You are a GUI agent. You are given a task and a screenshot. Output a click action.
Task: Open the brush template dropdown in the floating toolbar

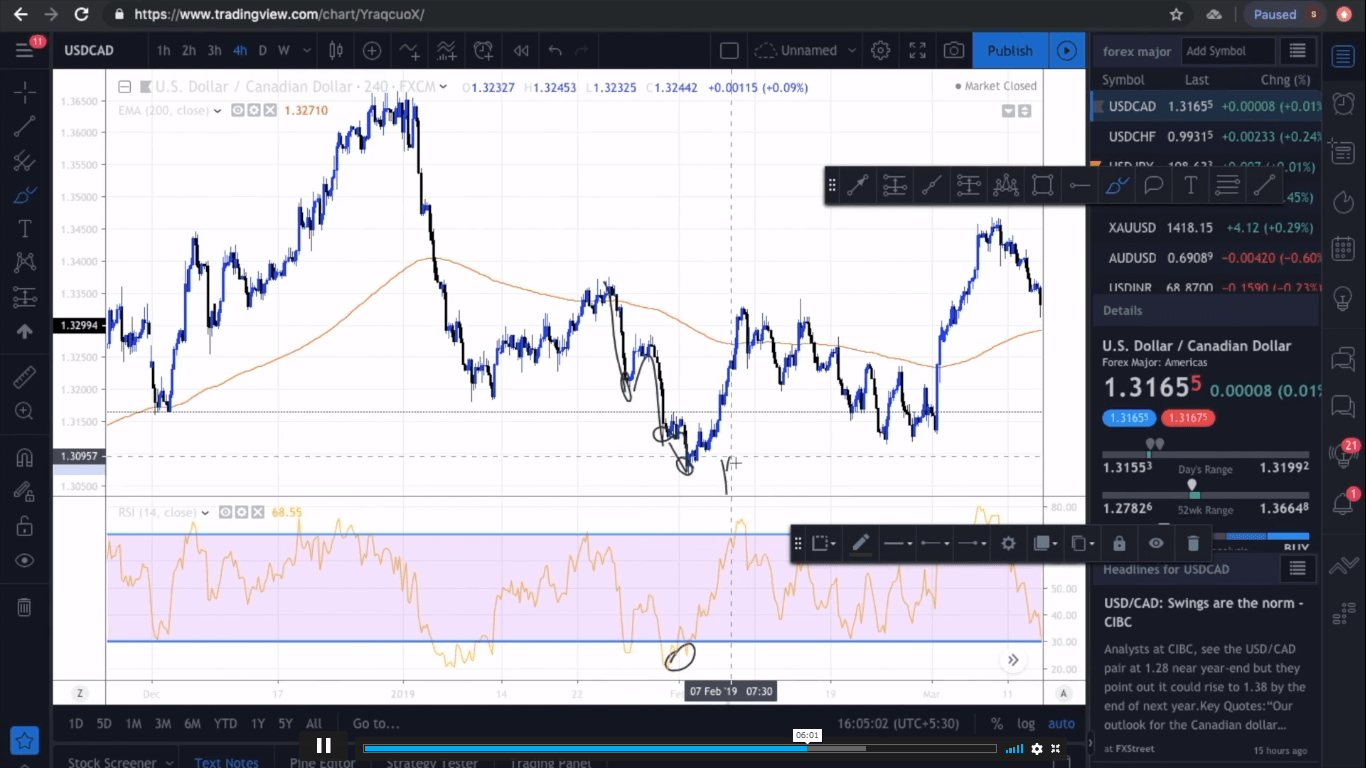point(824,543)
